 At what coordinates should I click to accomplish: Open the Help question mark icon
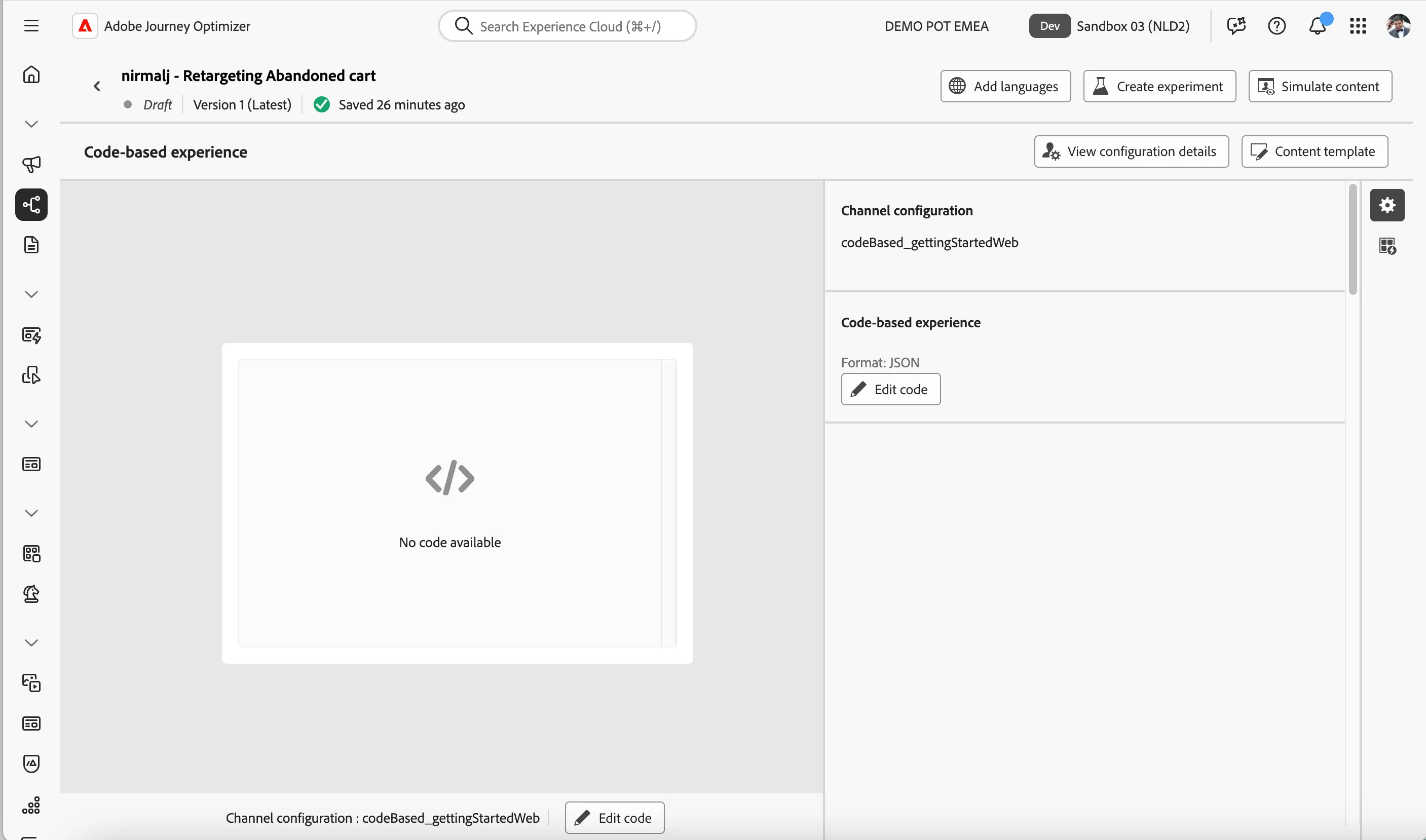pos(1277,26)
